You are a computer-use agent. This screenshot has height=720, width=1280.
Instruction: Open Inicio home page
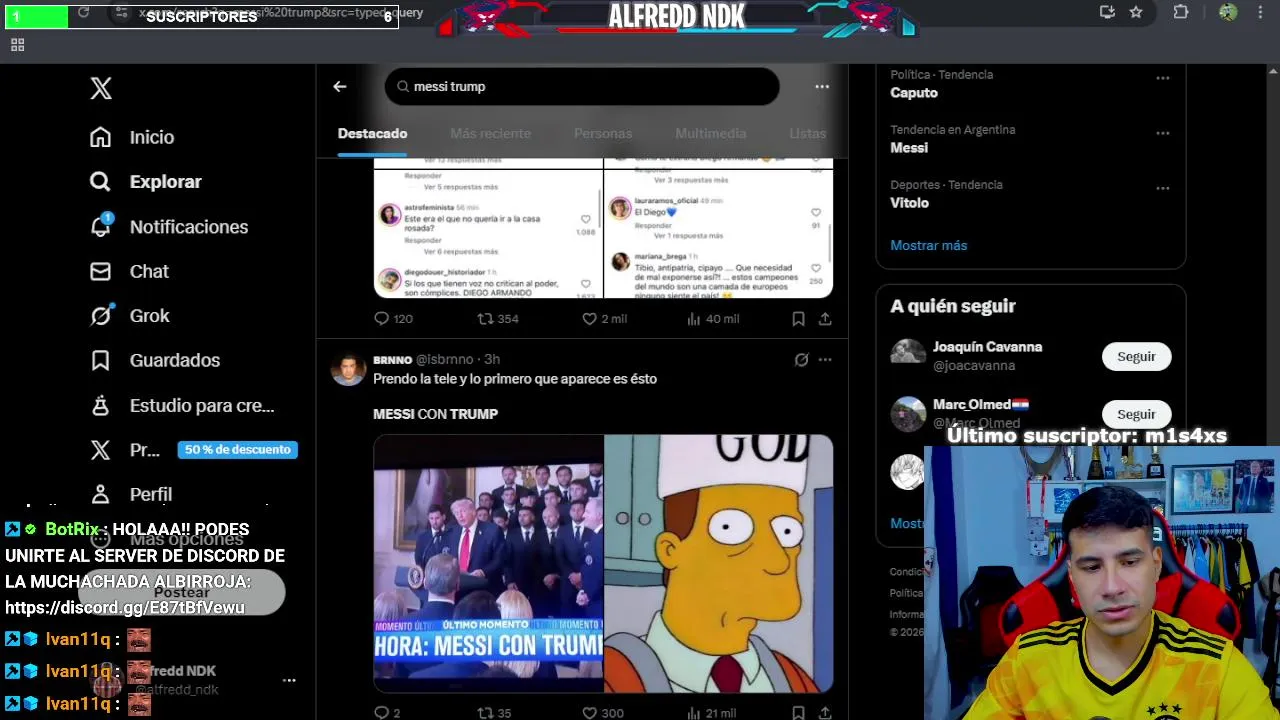click(132, 137)
